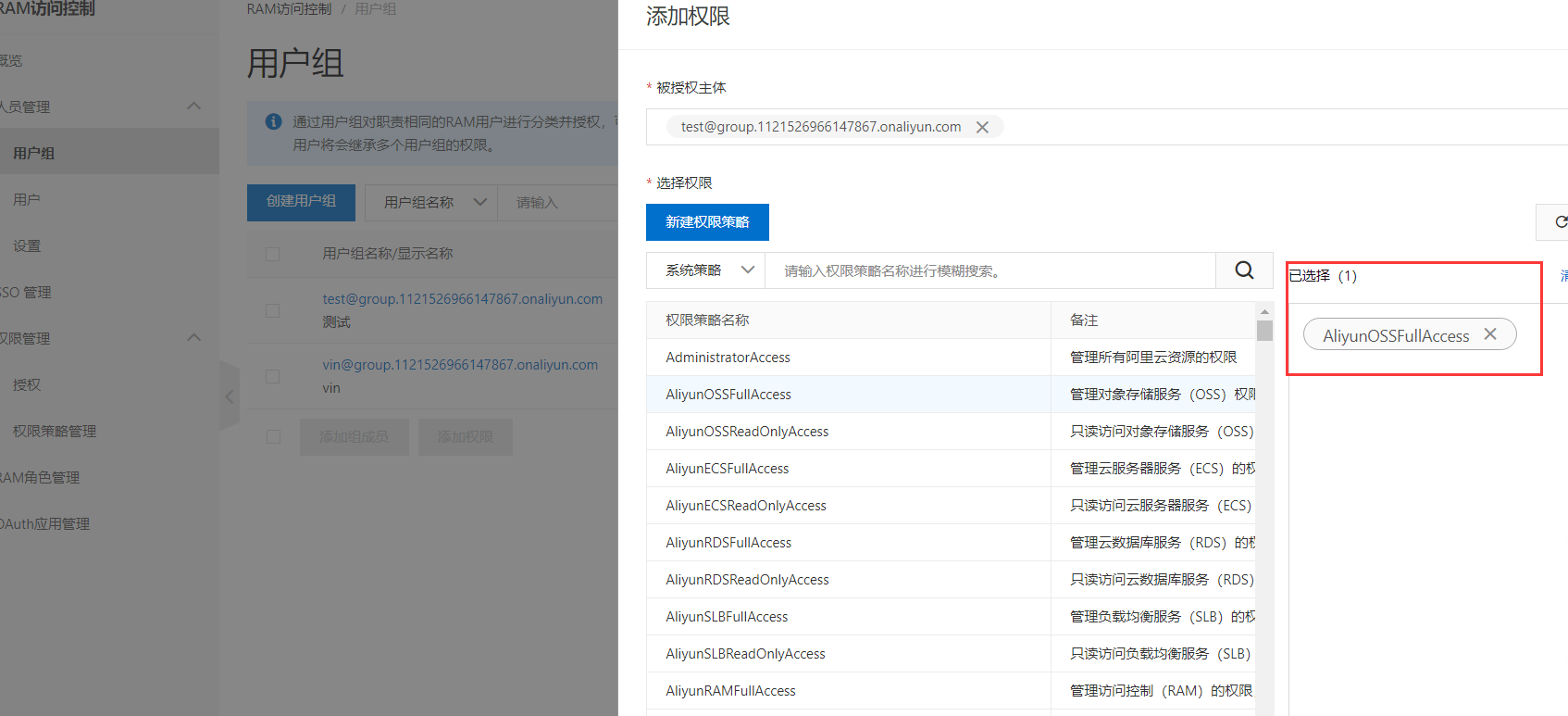Click the 已选择 (1) heading

pyautogui.click(x=1323, y=276)
